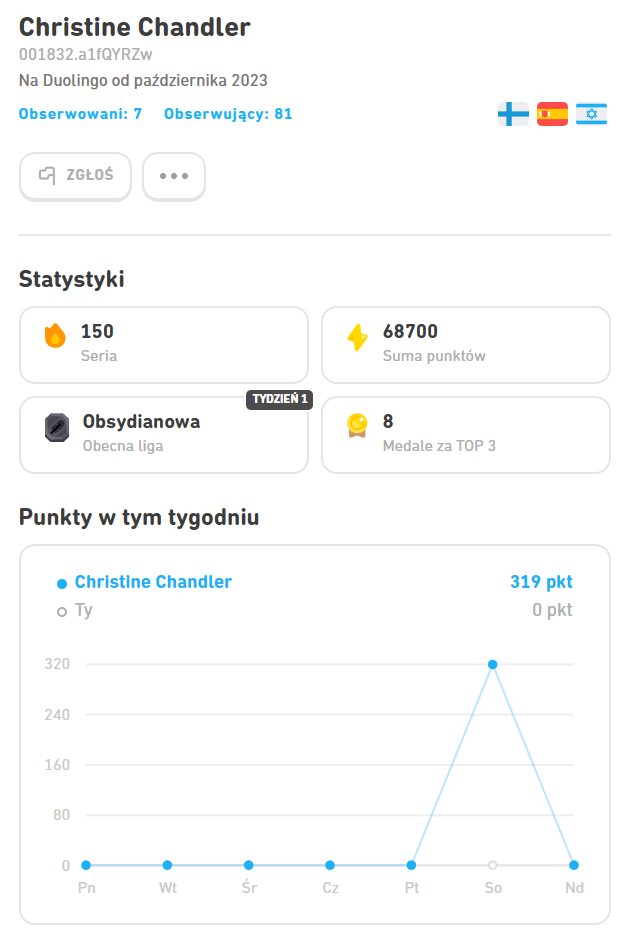Click the Sunday data point on chart
The width and height of the screenshot is (633, 938).
coord(574,865)
